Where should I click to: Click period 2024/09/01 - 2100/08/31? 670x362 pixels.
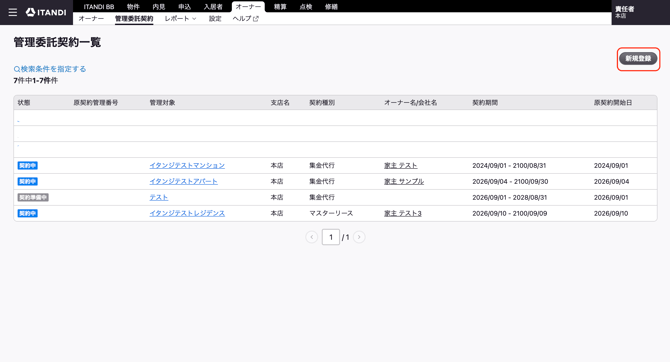tap(509, 165)
